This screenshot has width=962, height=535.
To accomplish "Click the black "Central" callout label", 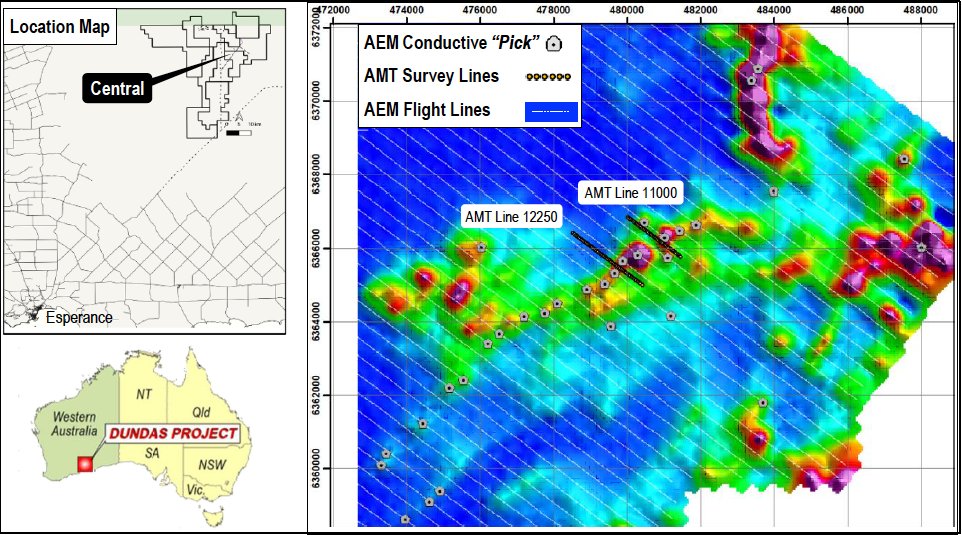I will click(117, 88).
